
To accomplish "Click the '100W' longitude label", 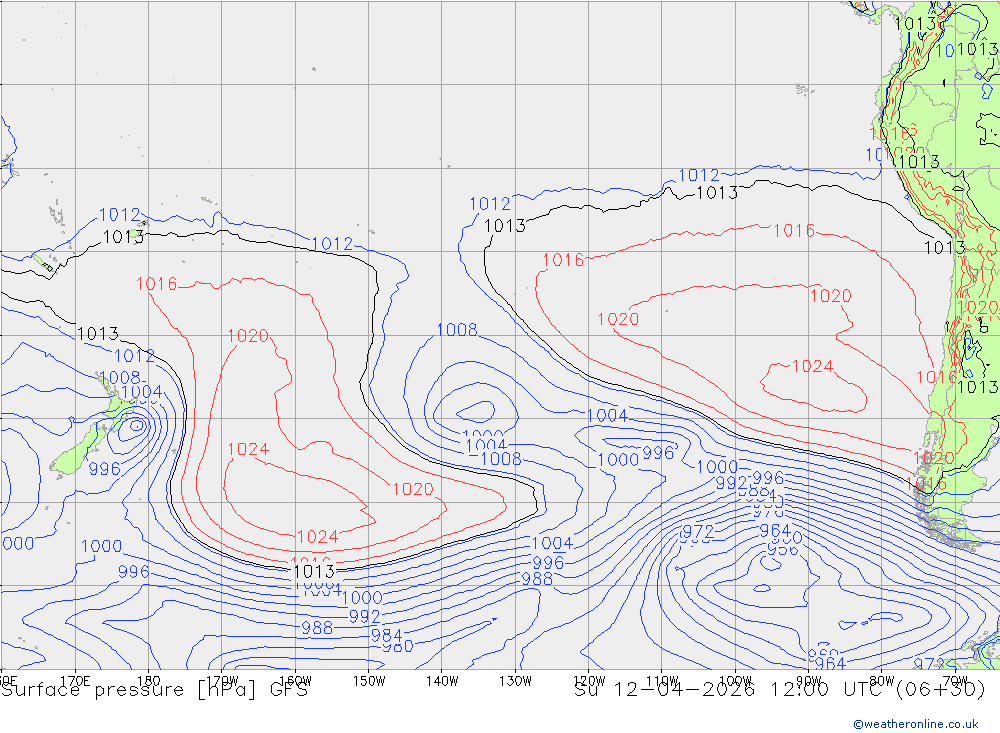I will [735, 681].
